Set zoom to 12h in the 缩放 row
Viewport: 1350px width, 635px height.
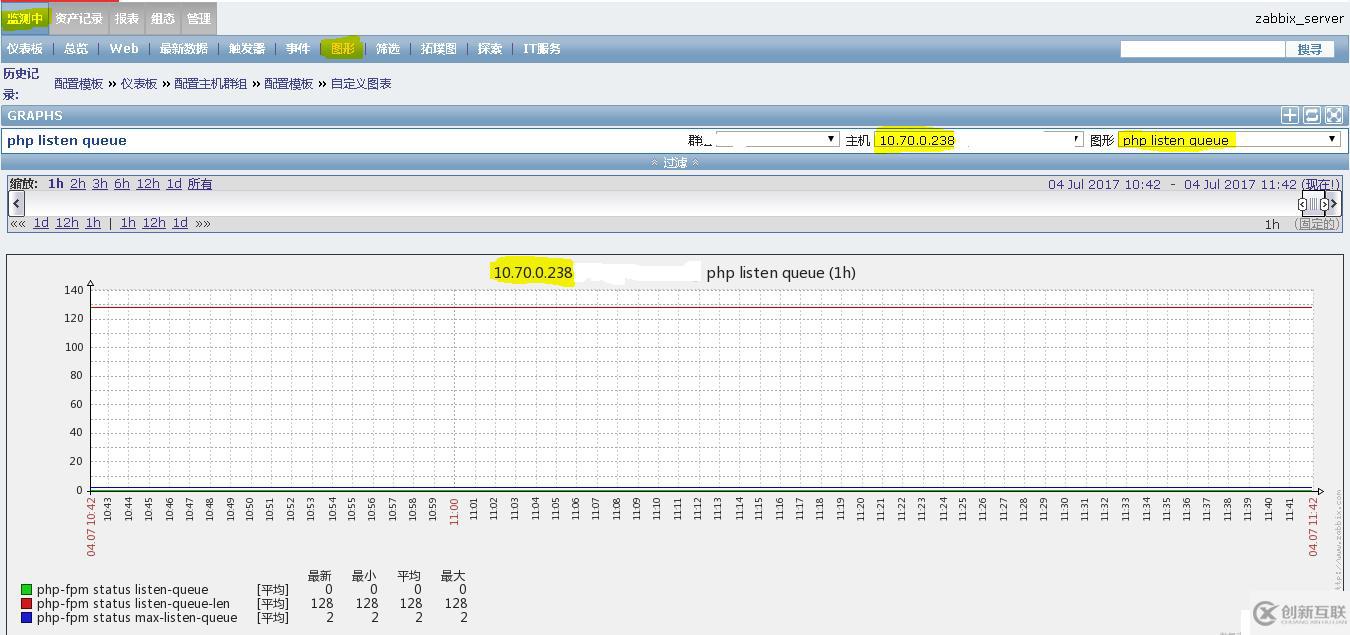pos(148,184)
